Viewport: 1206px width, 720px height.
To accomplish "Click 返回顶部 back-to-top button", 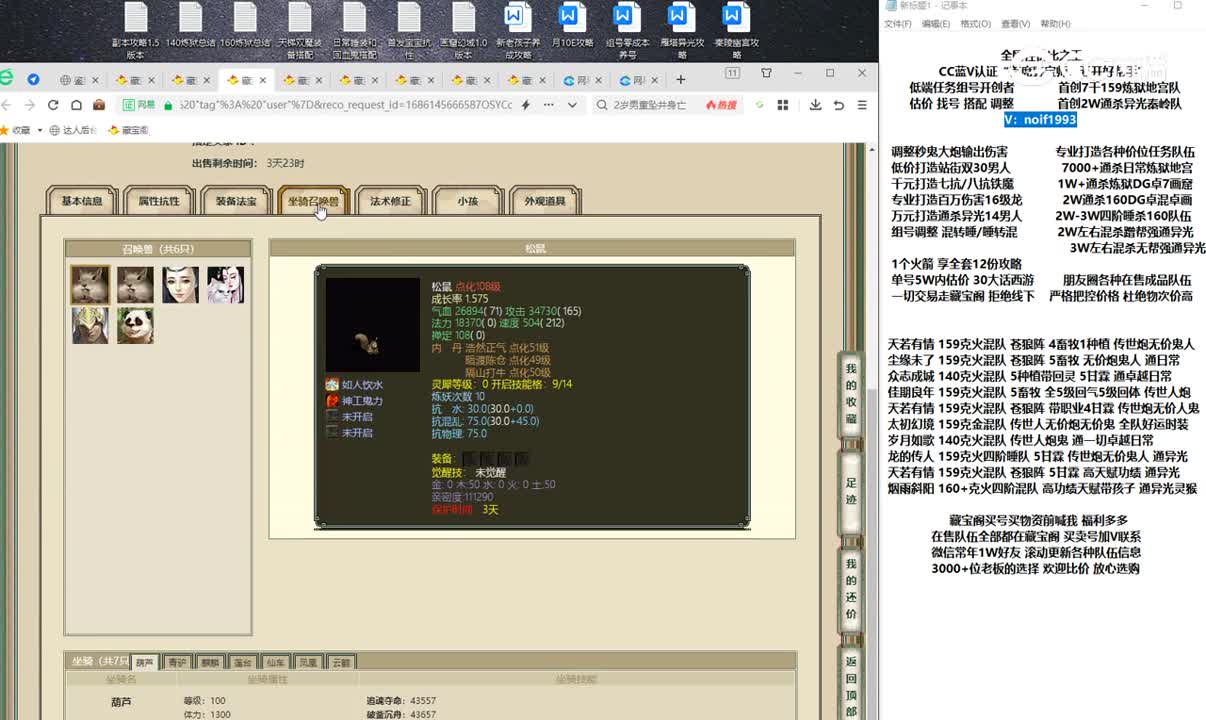I will (x=851, y=686).
